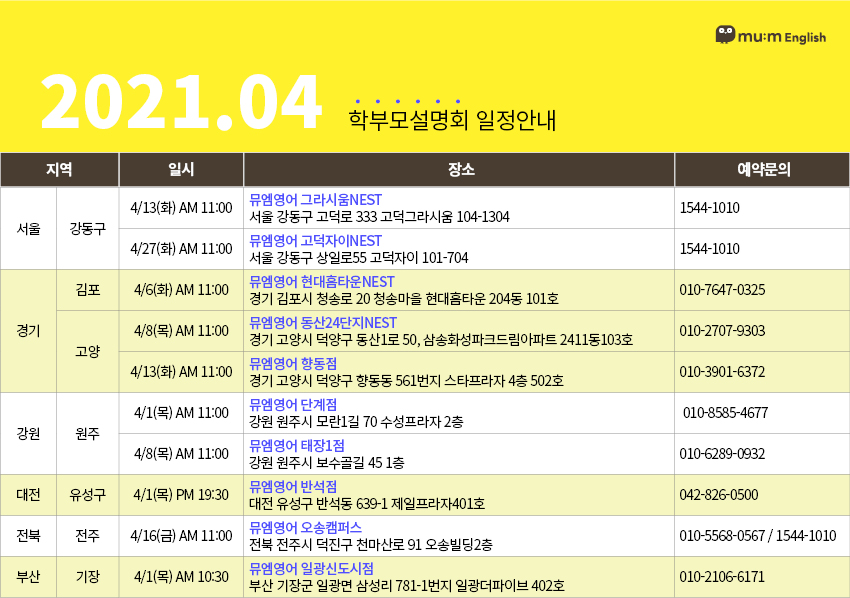Screen dimensions: 850x598
Task: Open the 뮤엠영어 향동점 link
Action: tap(293, 364)
